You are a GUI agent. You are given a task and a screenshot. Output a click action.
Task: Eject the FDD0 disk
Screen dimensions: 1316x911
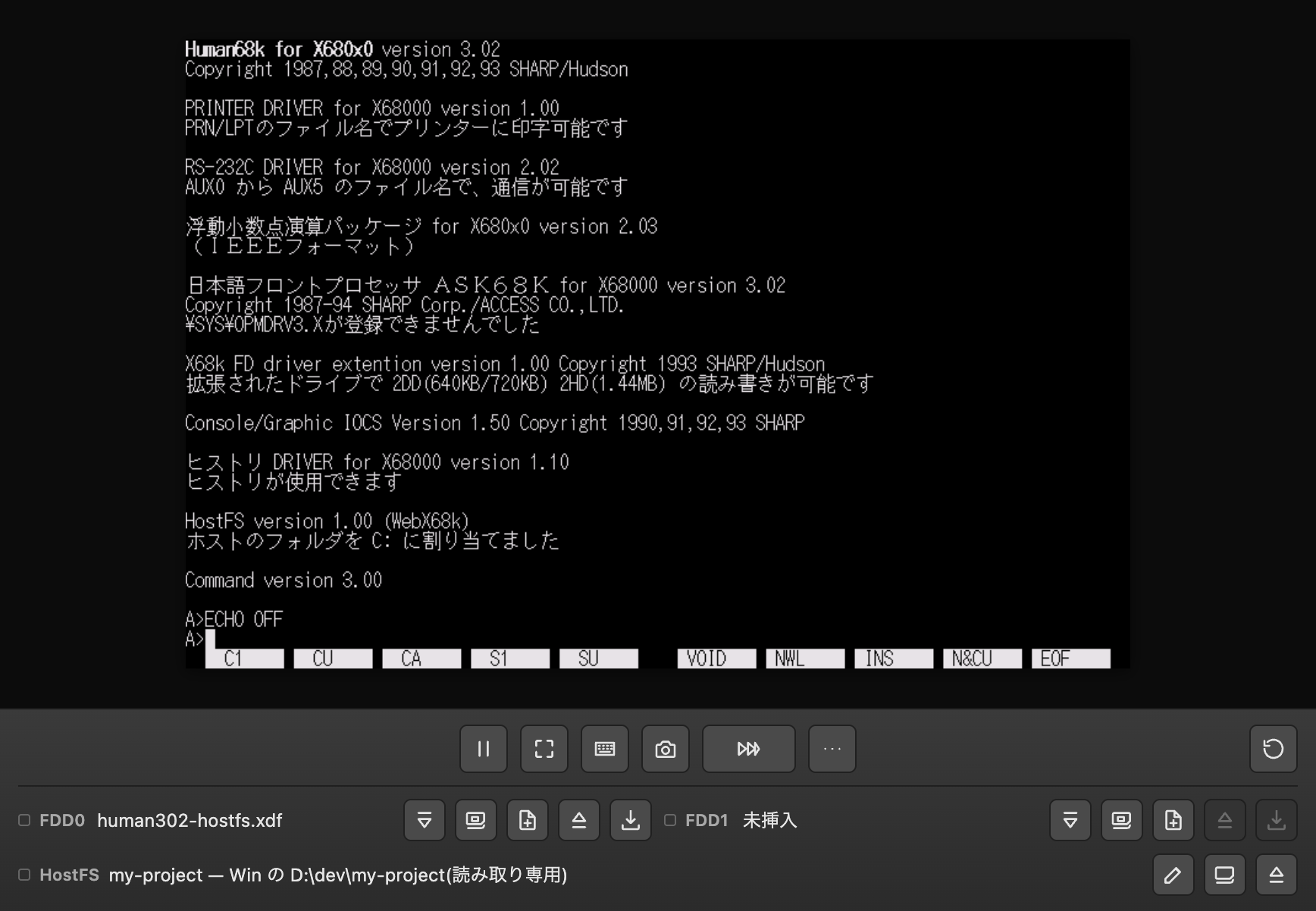tap(579, 820)
